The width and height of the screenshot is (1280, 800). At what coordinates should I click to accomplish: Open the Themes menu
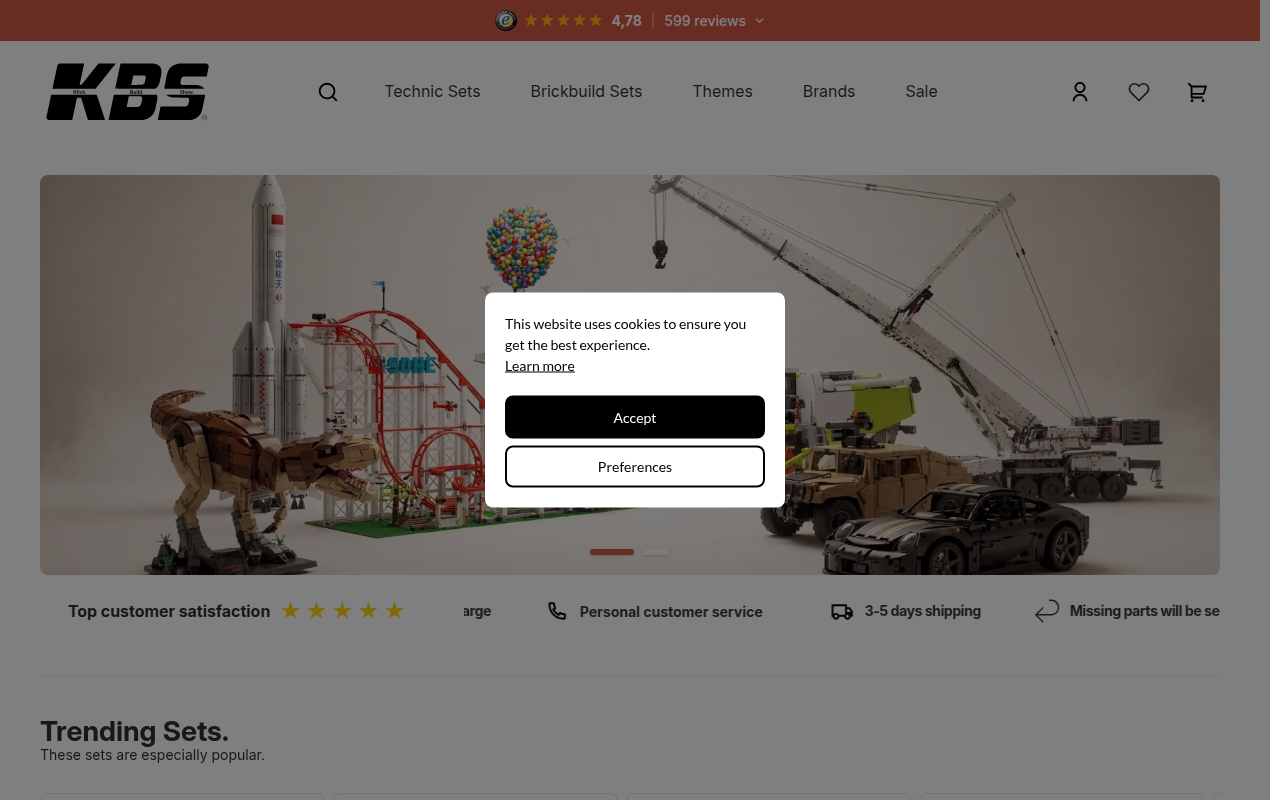click(722, 91)
